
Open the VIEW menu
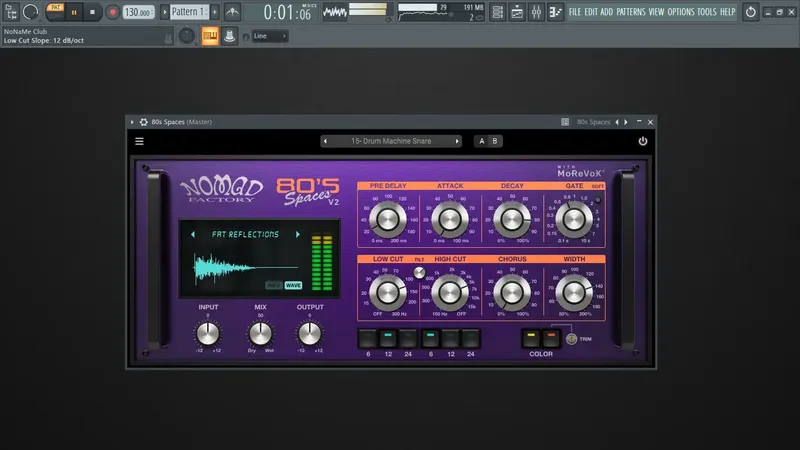pyautogui.click(x=656, y=12)
